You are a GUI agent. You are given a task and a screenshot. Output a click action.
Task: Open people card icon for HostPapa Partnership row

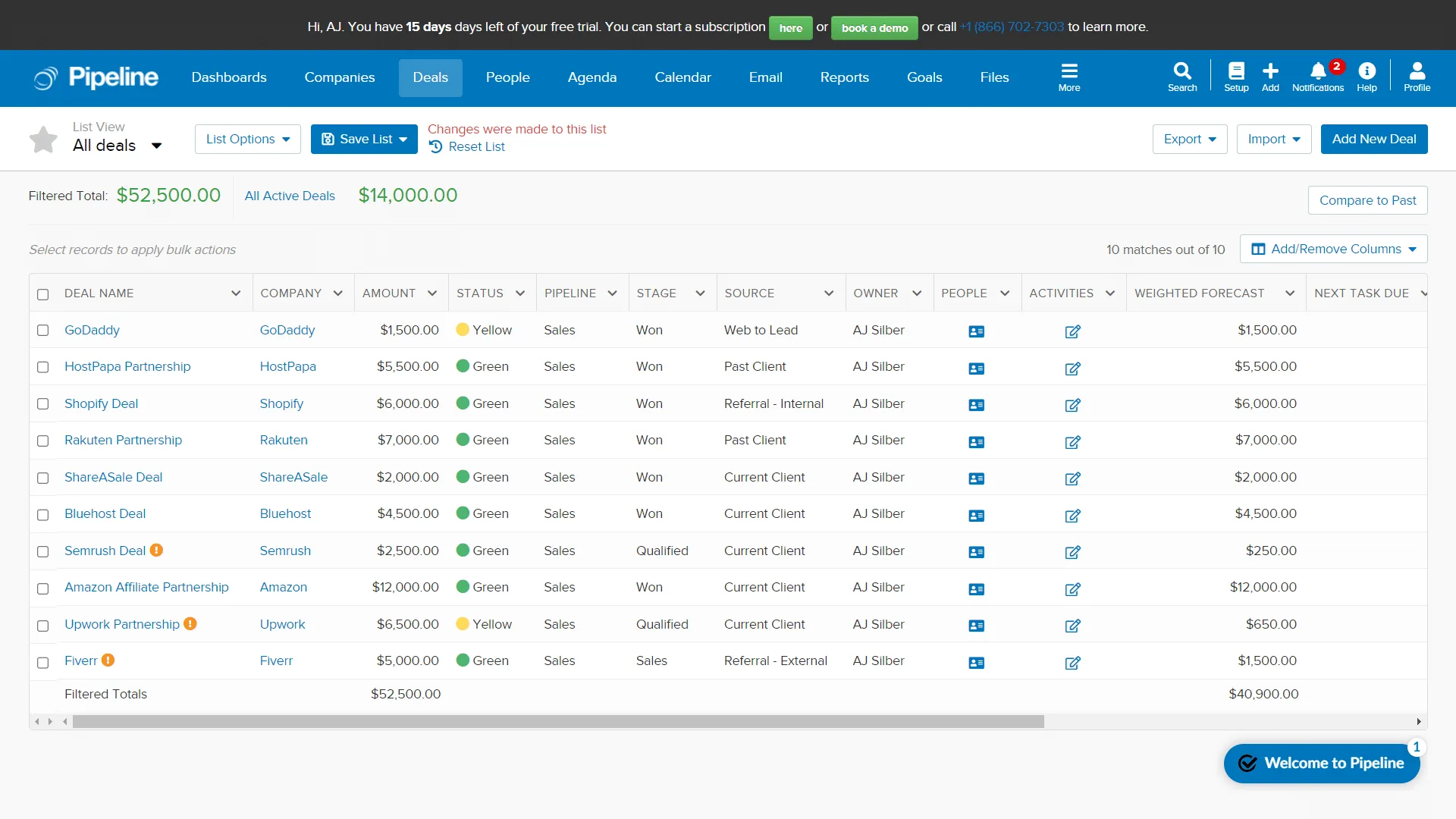pos(977,369)
